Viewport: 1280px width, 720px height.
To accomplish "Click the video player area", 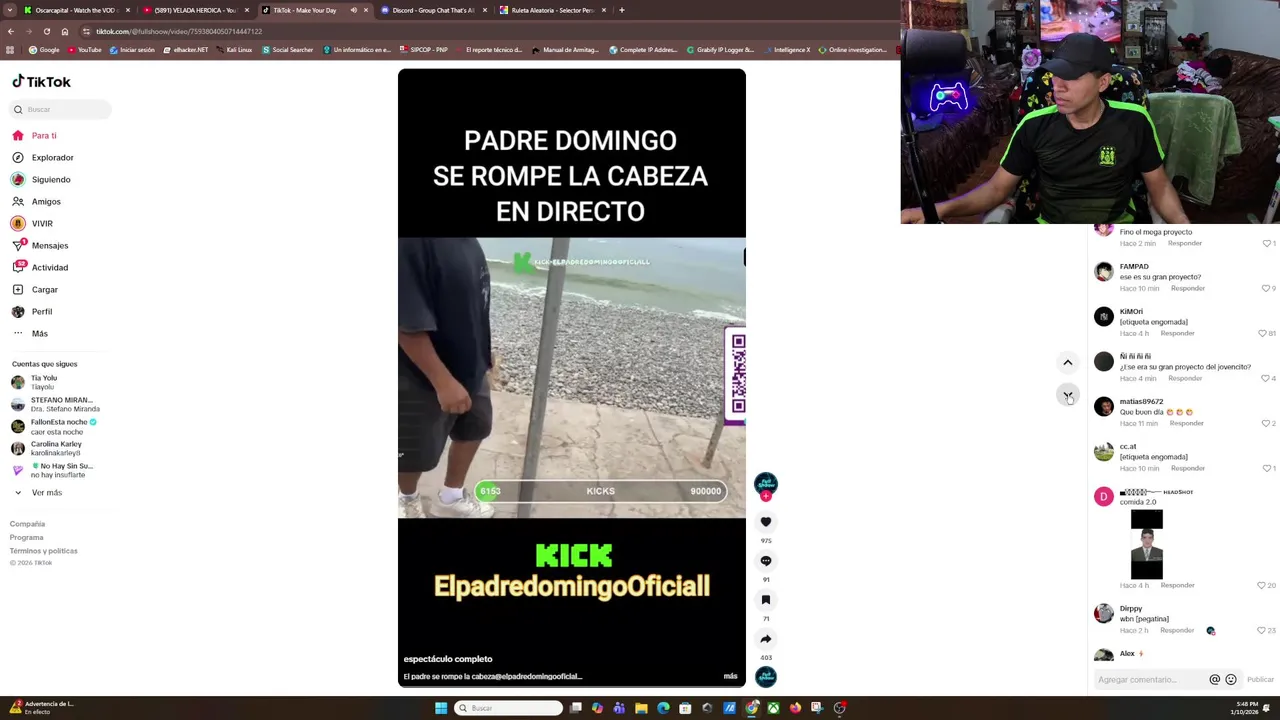I will tap(572, 378).
